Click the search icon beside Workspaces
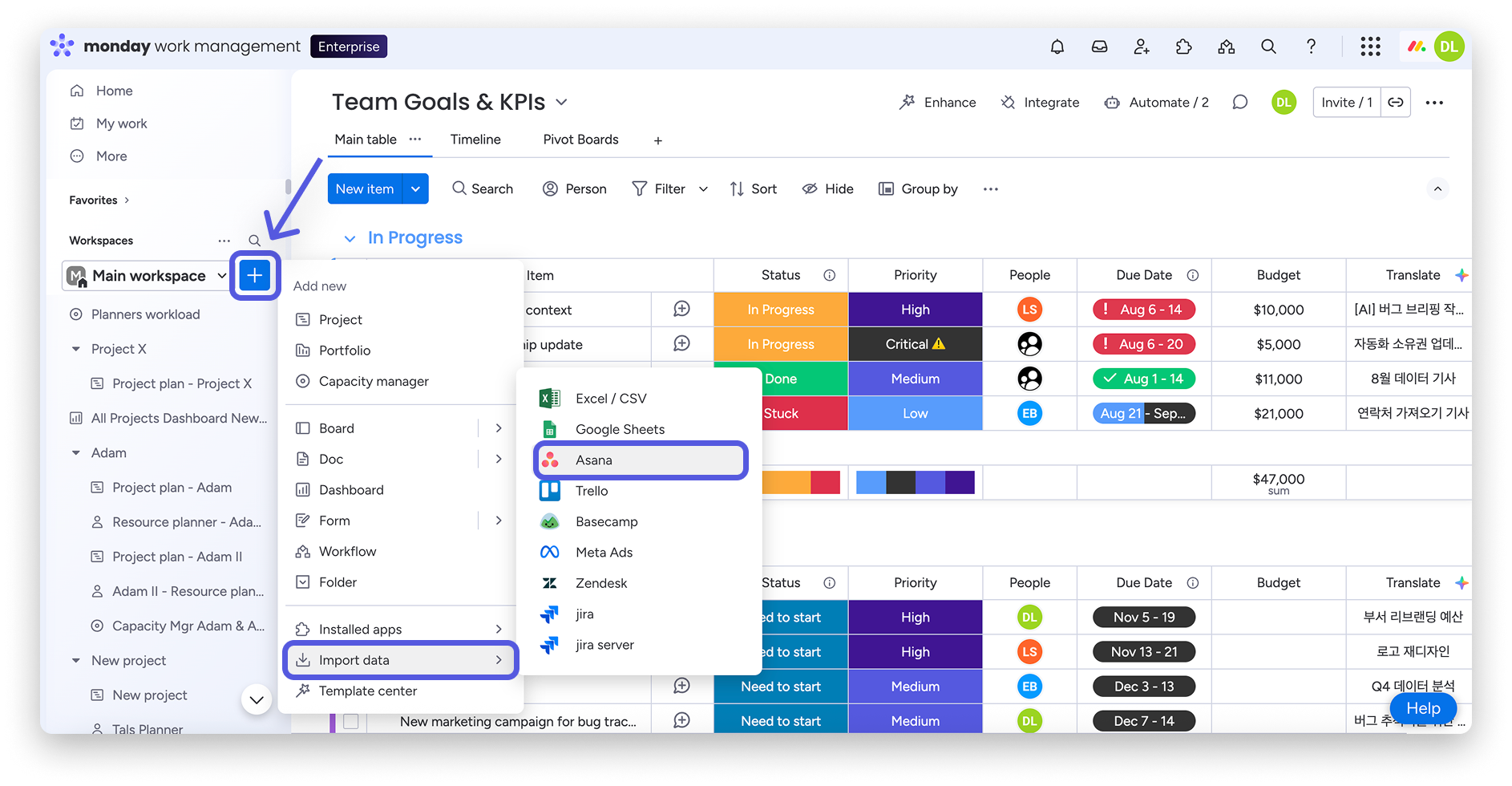This screenshot has height=786, width=1512. [x=254, y=241]
